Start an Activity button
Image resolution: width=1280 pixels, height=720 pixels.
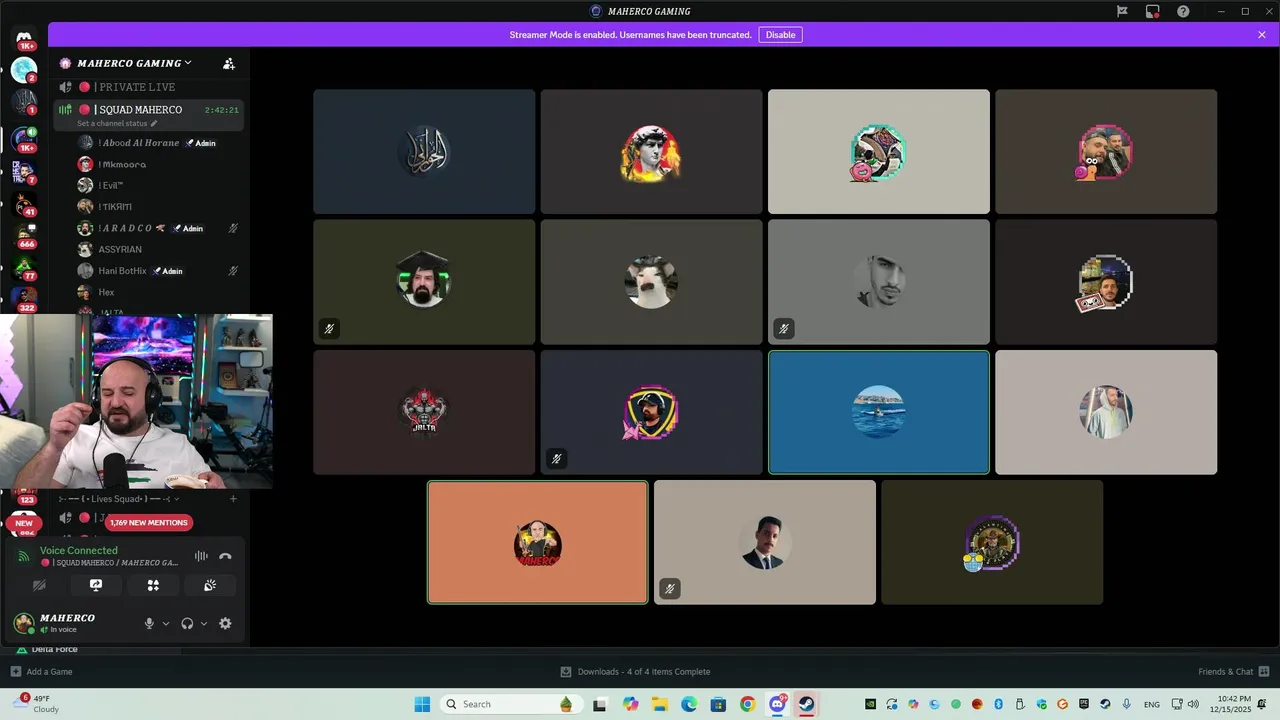[153, 585]
